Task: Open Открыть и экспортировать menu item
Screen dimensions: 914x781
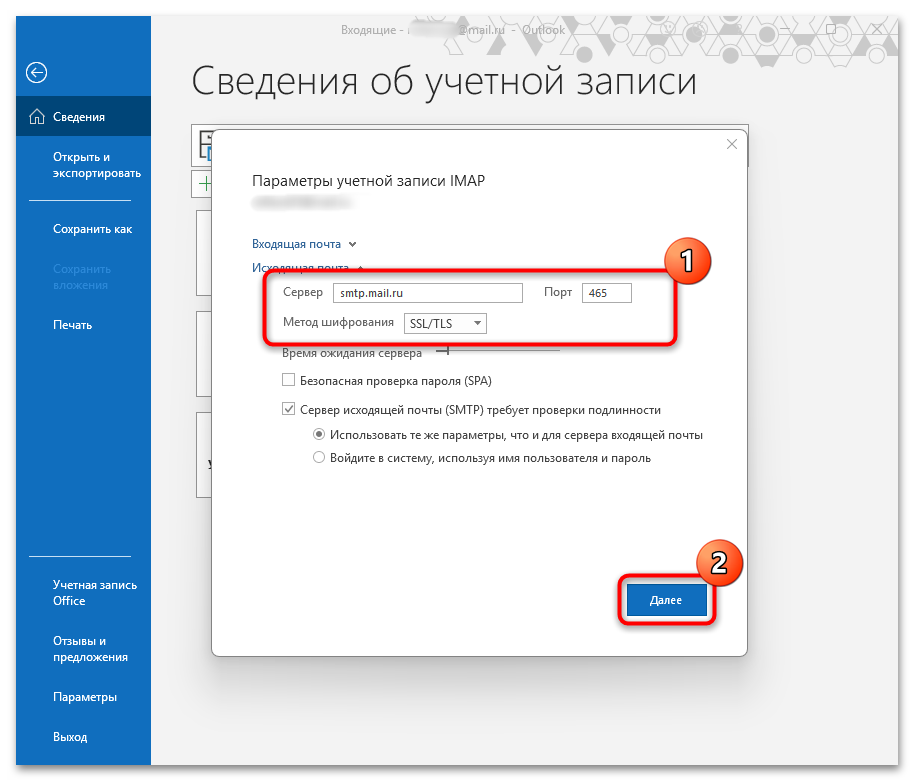Action: (97, 165)
